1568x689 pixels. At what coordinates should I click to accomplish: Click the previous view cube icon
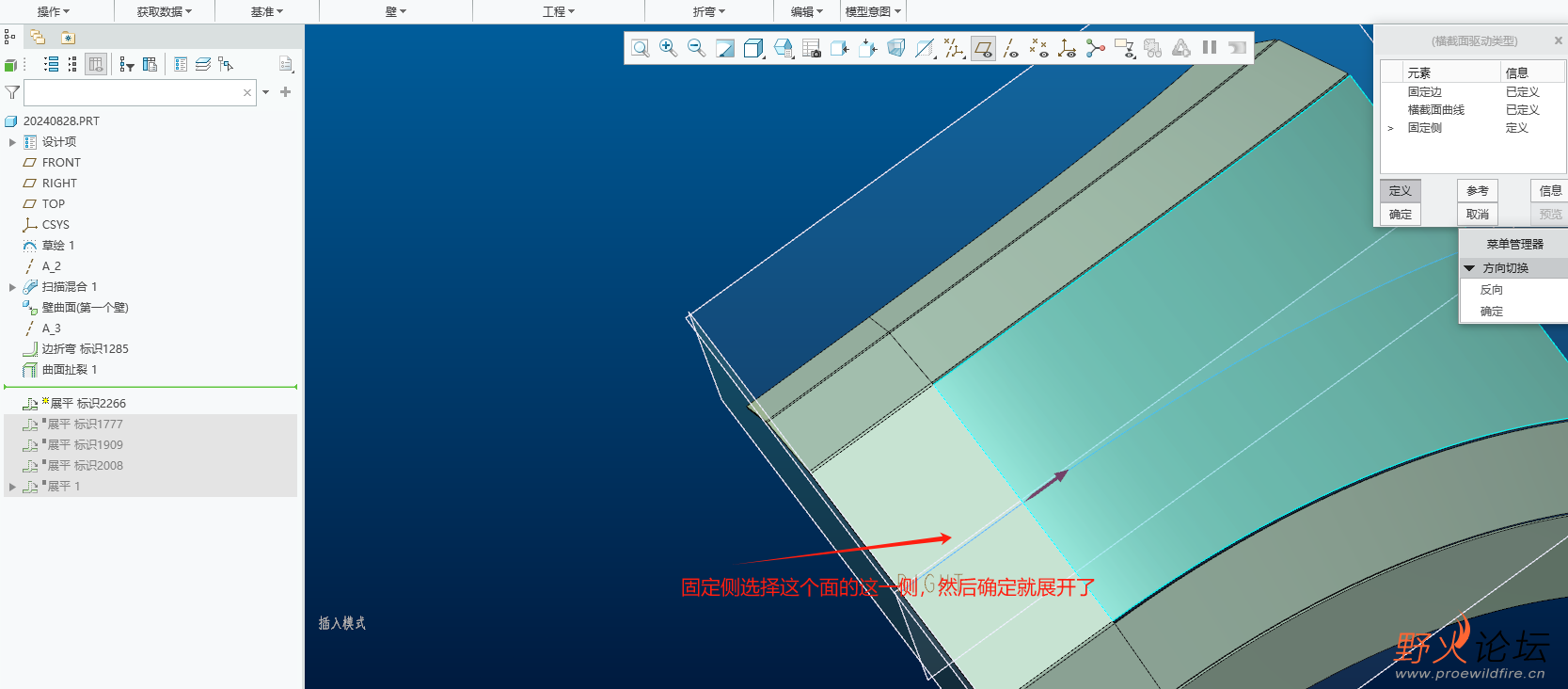pos(840,48)
